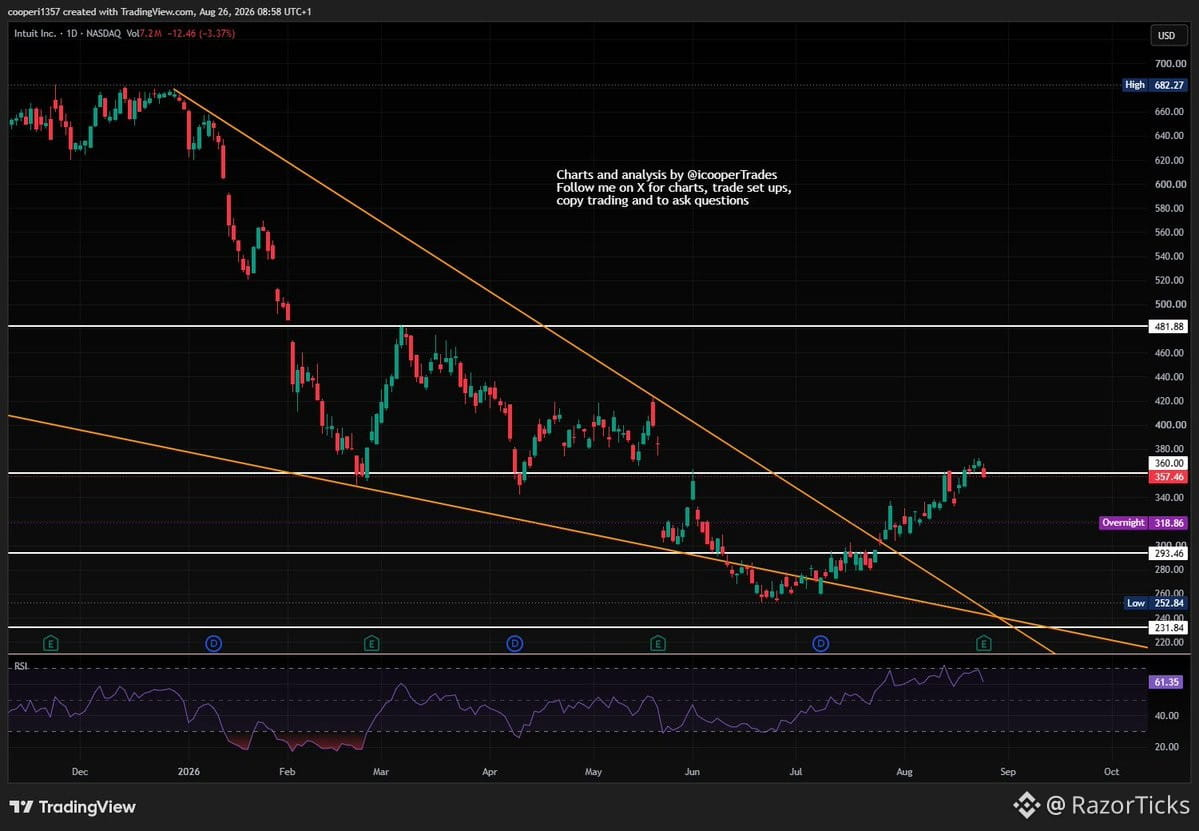Image resolution: width=1199 pixels, height=831 pixels.
Task: Click the 600.00 price axis value
Action: pyautogui.click(x=1170, y=184)
